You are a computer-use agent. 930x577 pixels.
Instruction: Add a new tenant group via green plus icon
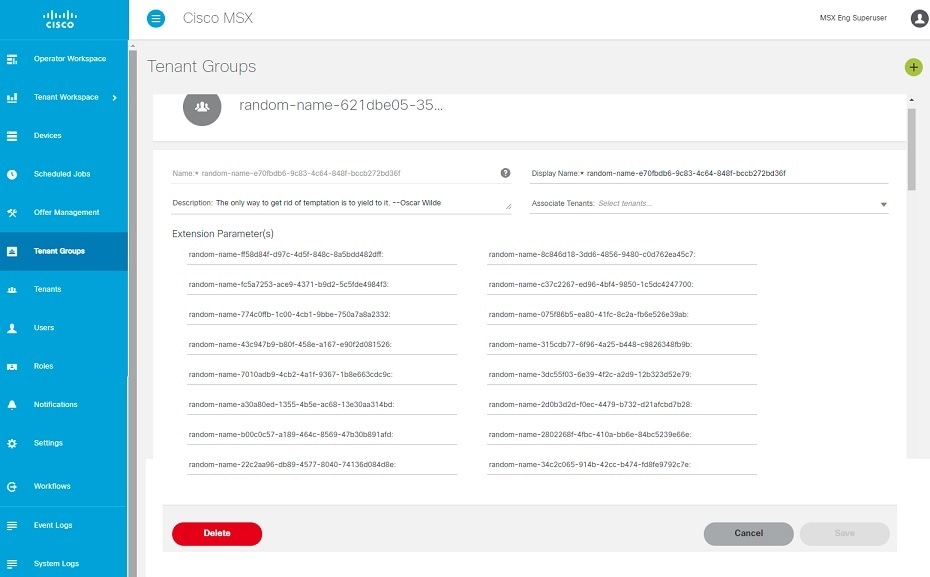[x=913, y=66]
